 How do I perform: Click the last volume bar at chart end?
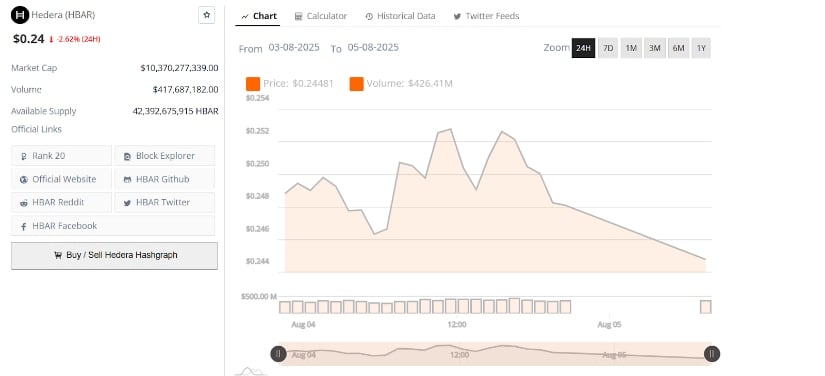[706, 307]
